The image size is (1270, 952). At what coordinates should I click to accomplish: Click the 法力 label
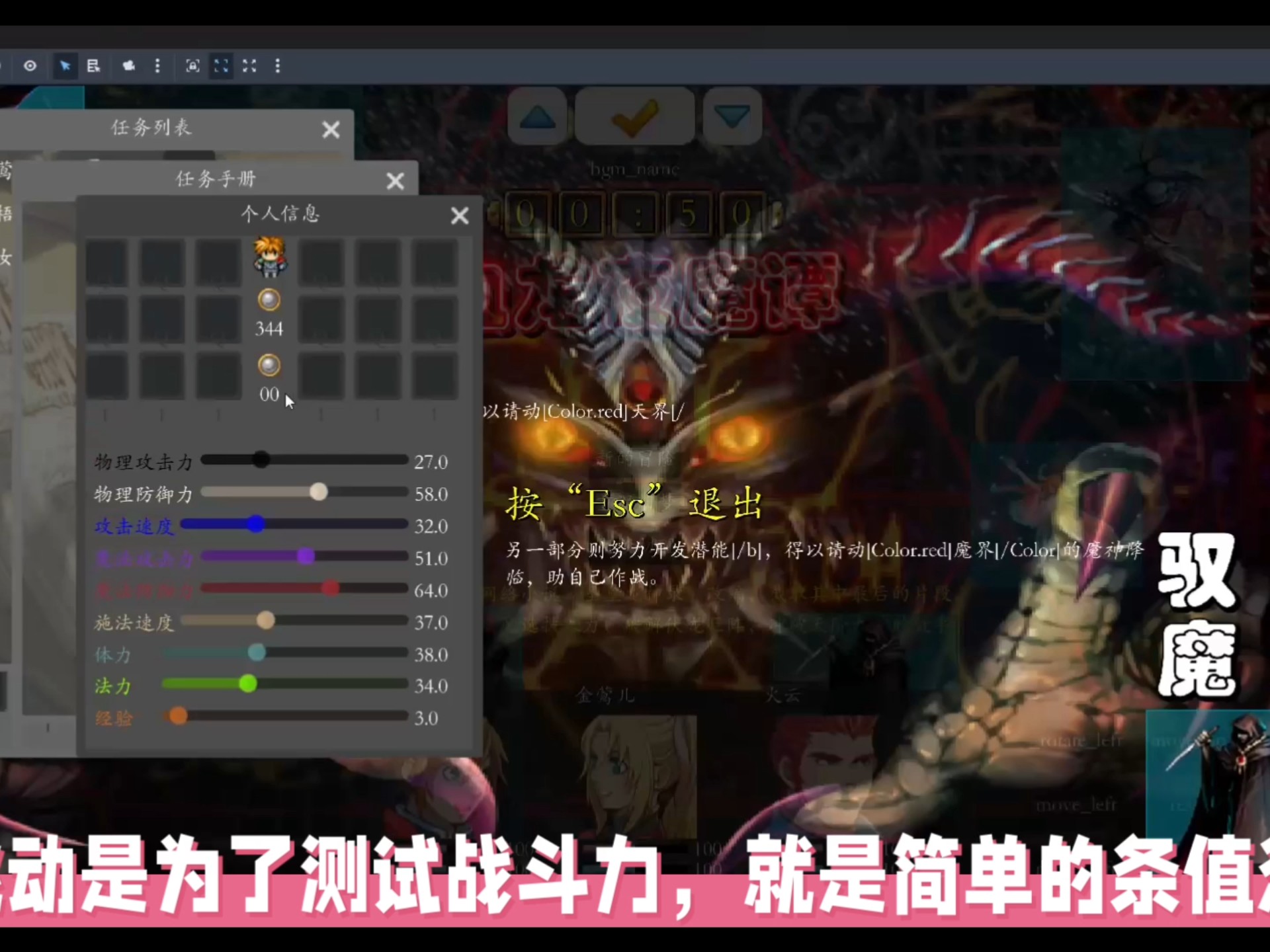[113, 686]
